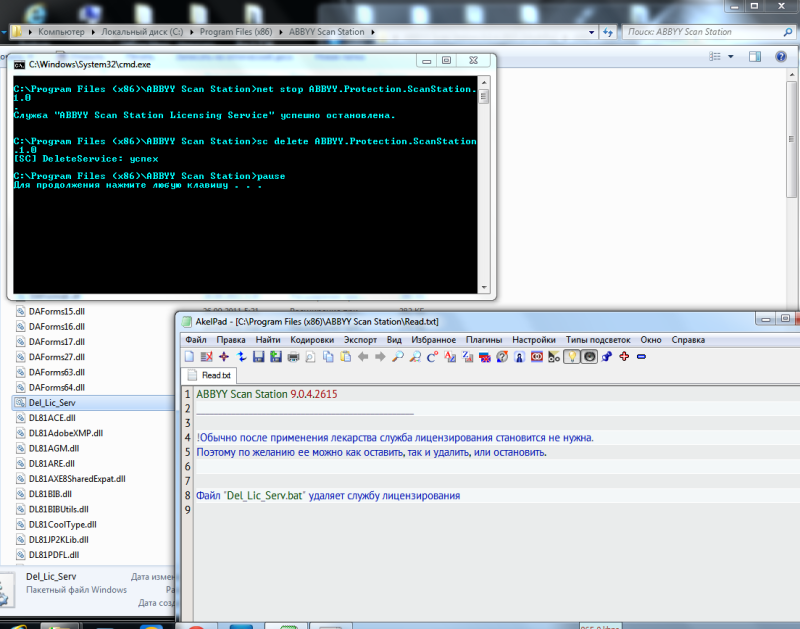Screen dimensions: 800x629
Task: Click the scissors cutting icon in AkelPad
Action: pyautogui.click(x=554, y=357)
